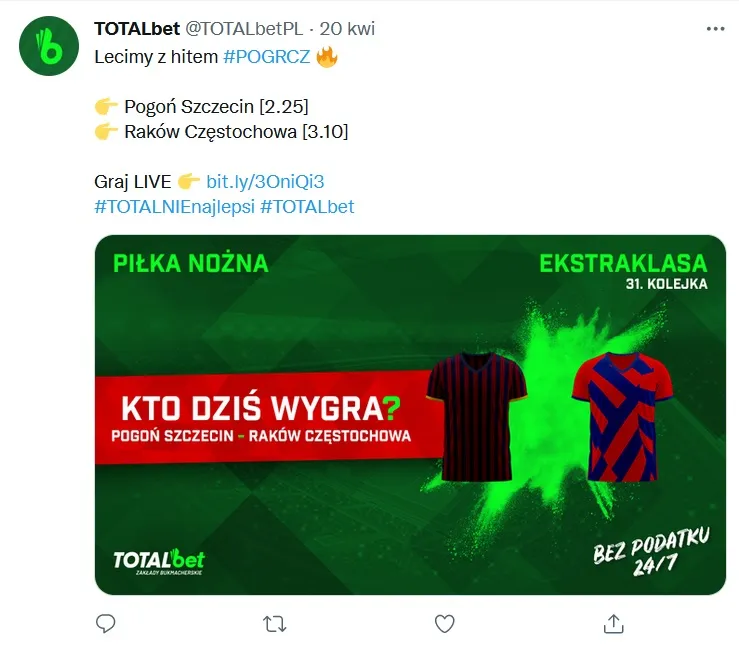739x648 pixels.
Task: Open the share tweet icon
Action: 614,623
